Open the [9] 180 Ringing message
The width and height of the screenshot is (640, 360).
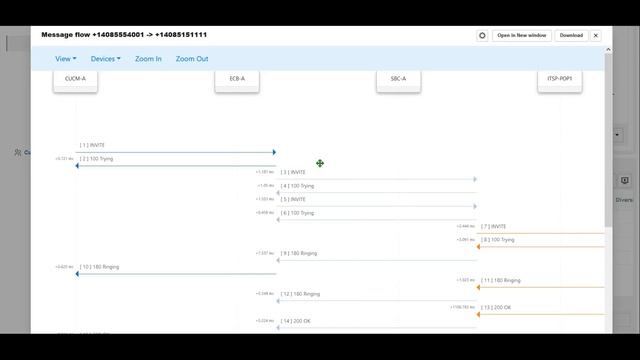coord(298,253)
